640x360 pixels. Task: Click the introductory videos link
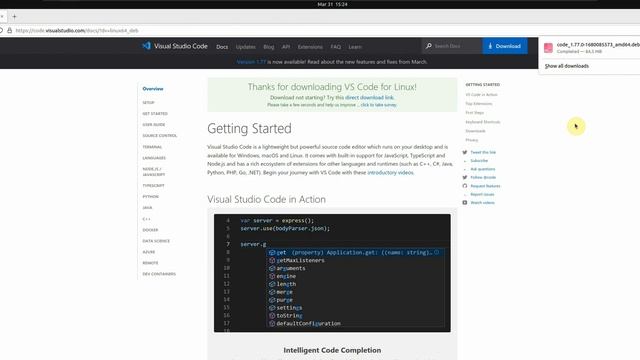click(390, 173)
